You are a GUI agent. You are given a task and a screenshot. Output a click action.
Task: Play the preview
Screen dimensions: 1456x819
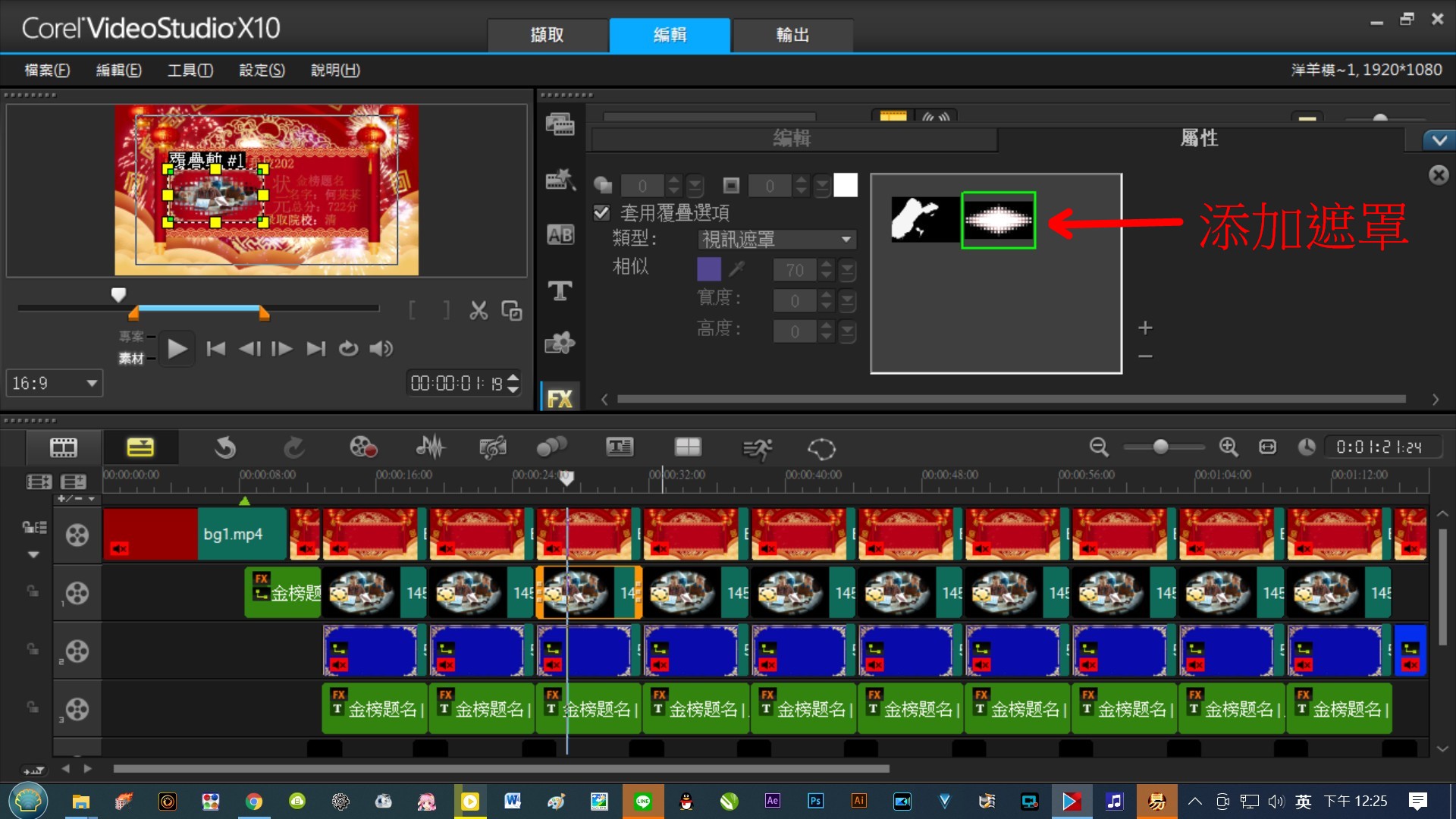pyautogui.click(x=177, y=349)
